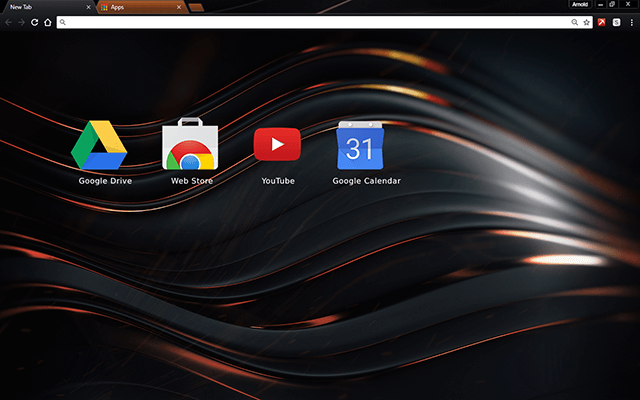Open the zoom magnifier in address bar
This screenshot has height=400, width=640.
(x=574, y=22)
